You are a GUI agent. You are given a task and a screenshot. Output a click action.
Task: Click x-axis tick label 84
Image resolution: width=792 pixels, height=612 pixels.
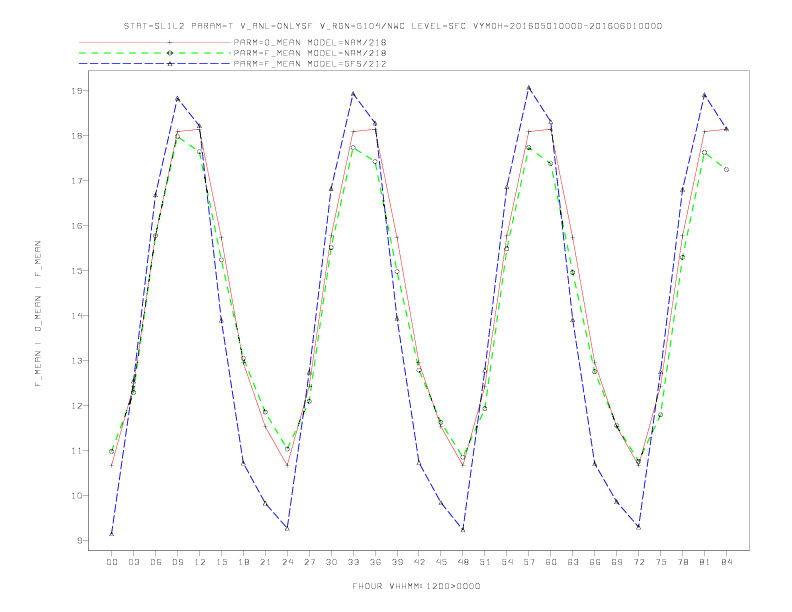pos(727,562)
